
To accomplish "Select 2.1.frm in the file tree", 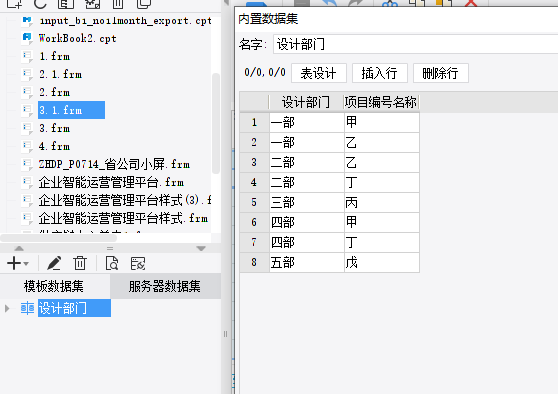I will pos(60,74).
